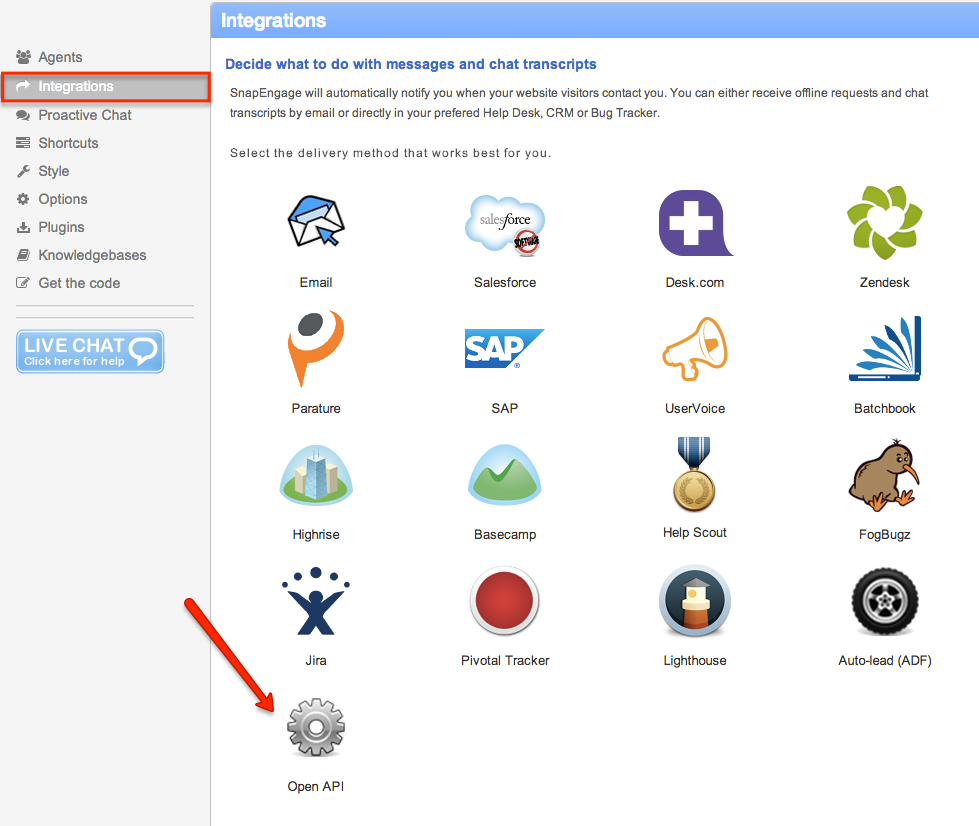
Task: Click the Desk.com label text
Action: (x=695, y=282)
